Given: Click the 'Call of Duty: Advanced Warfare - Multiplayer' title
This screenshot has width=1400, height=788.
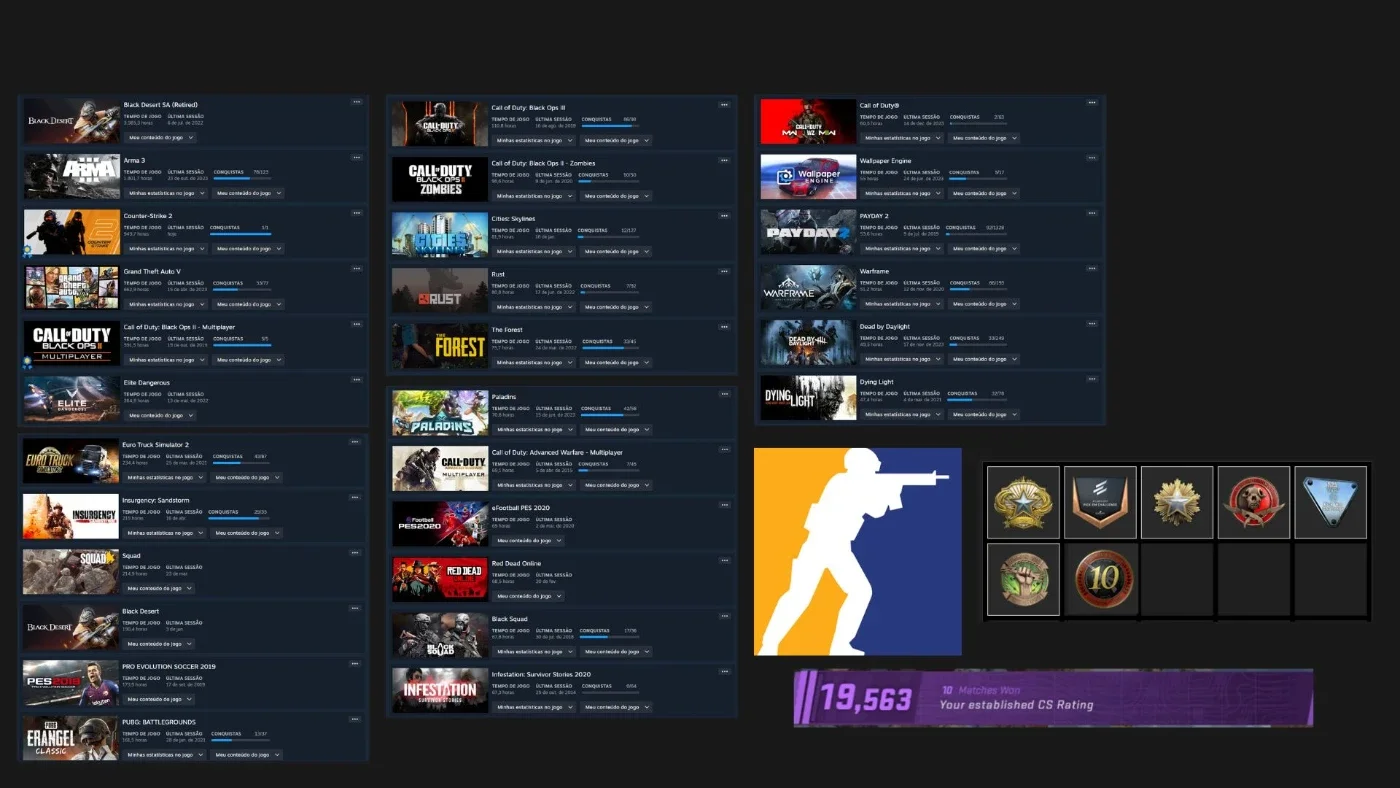Looking at the screenshot, I should tap(557, 453).
